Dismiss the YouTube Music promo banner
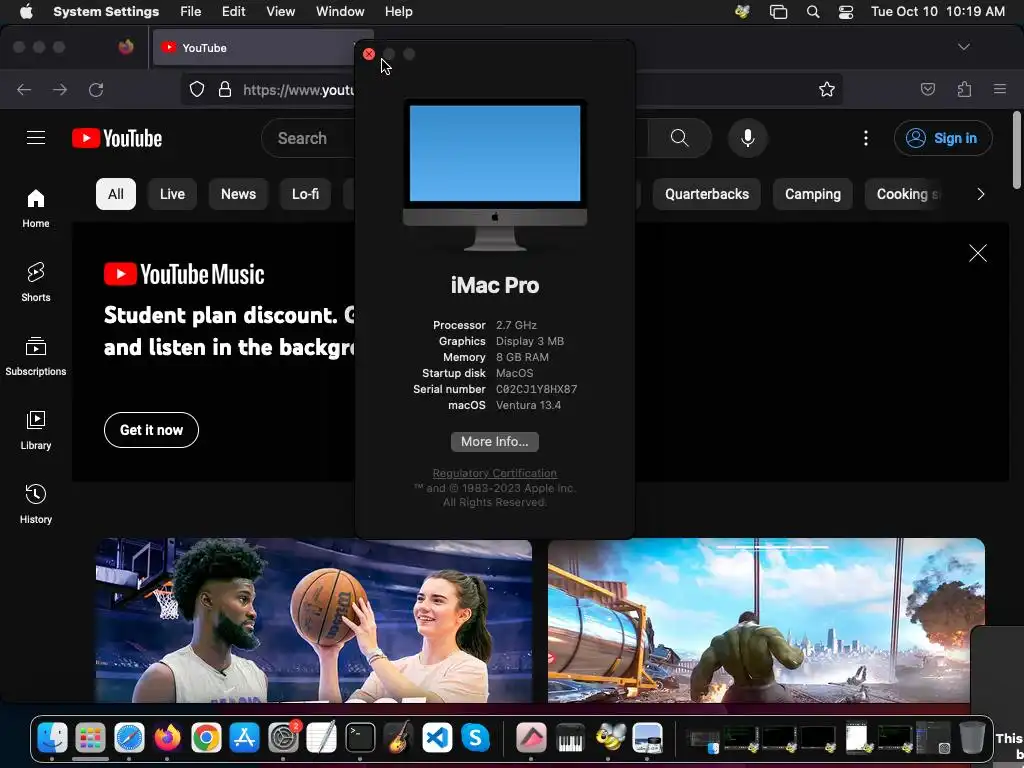 (x=978, y=253)
